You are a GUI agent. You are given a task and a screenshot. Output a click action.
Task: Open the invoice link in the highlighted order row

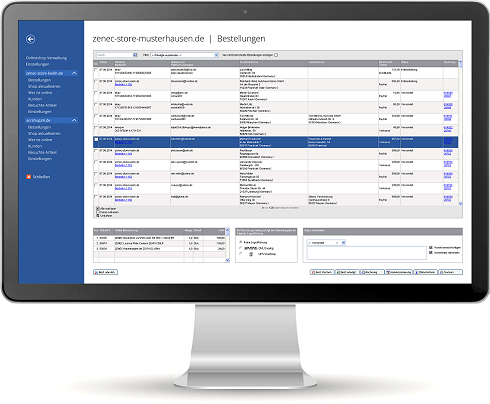pos(448,141)
